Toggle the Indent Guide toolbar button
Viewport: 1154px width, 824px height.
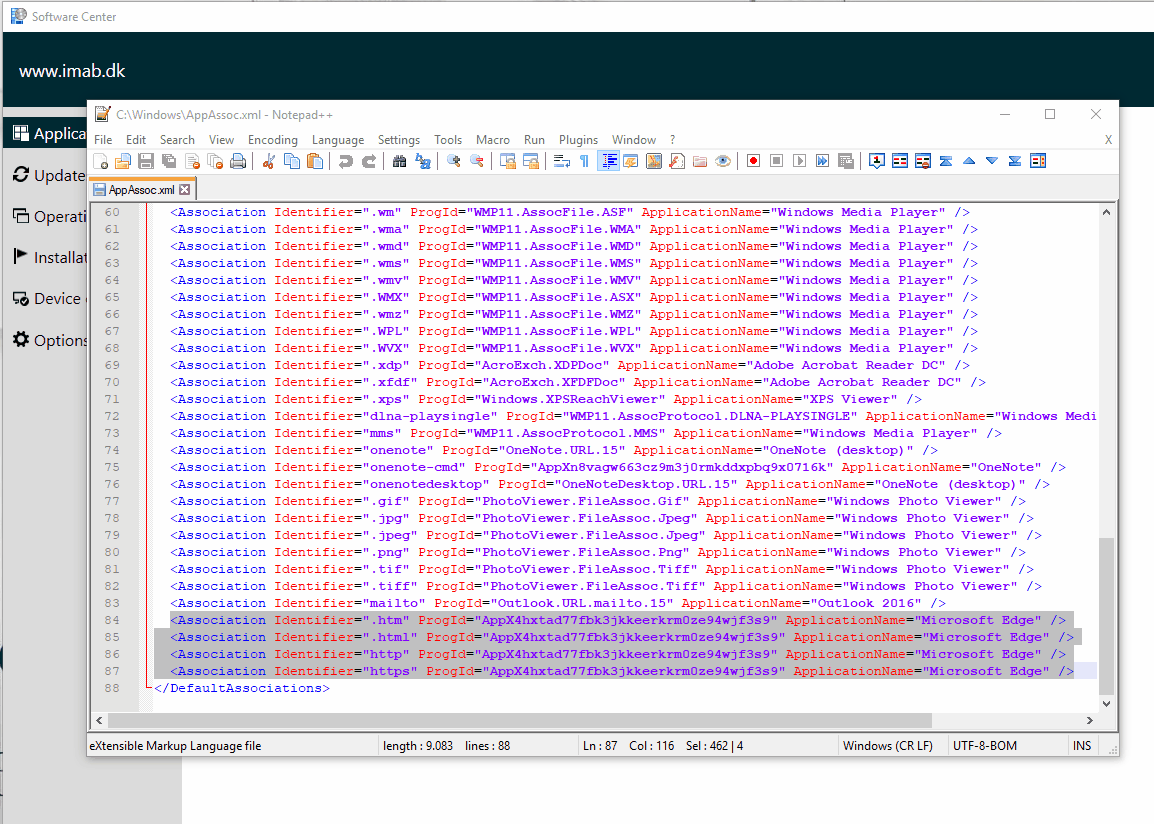608,161
